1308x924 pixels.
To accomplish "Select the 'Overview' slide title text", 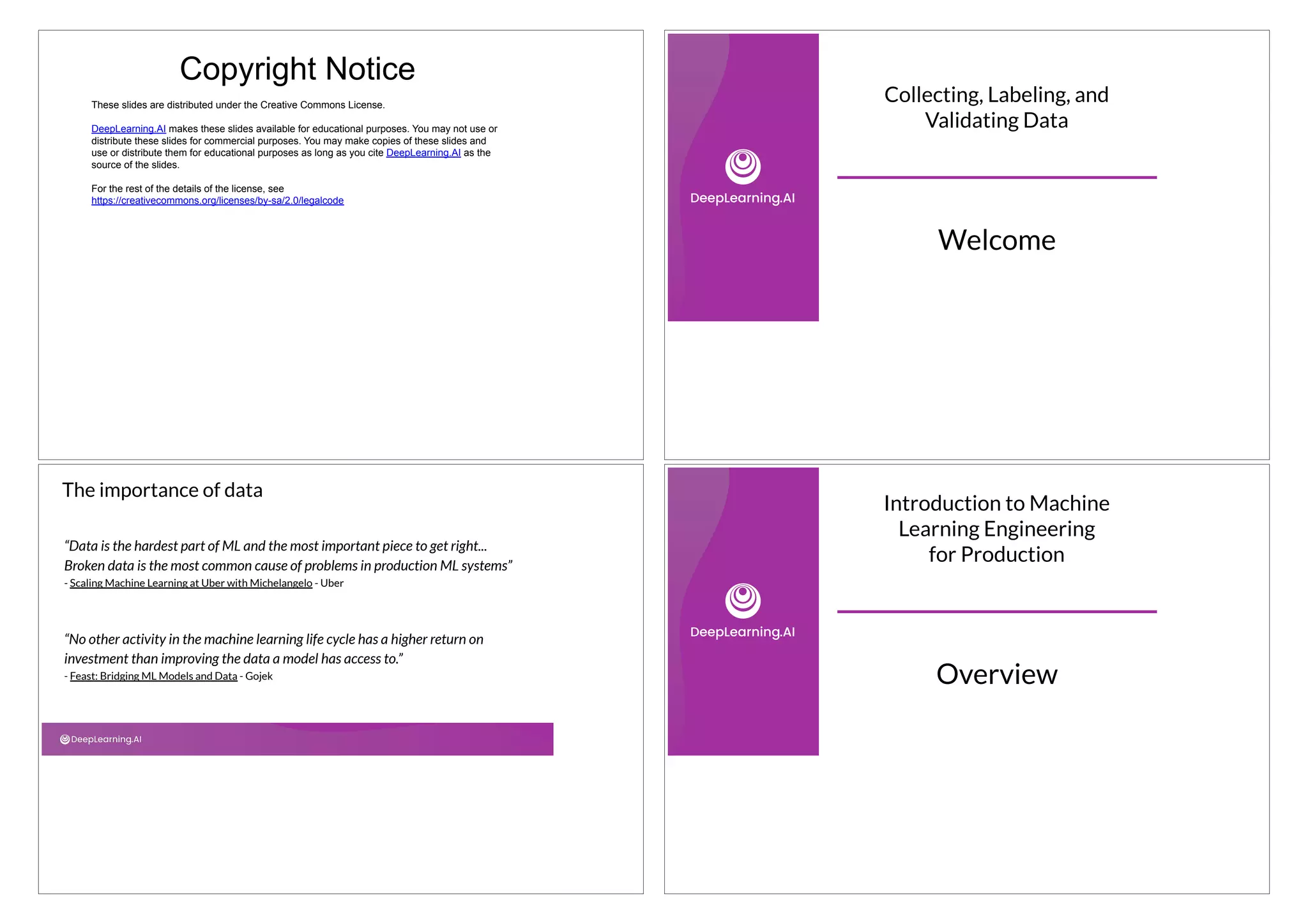I will coord(996,674).
